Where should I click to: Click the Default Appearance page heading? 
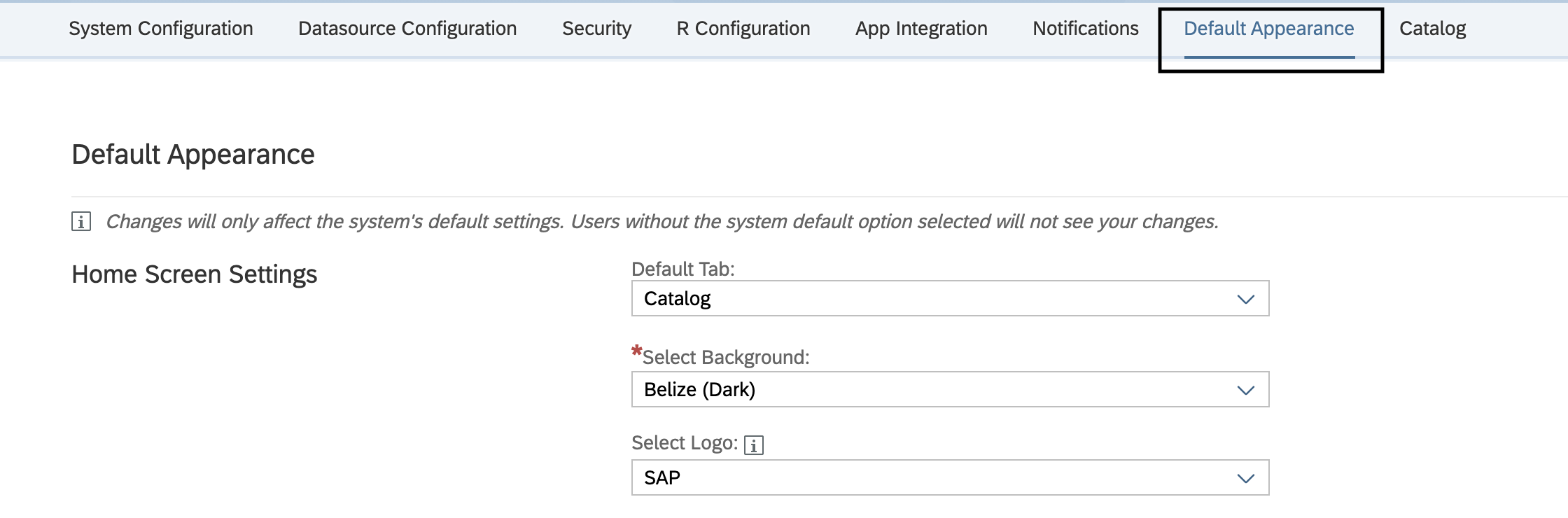193,155
